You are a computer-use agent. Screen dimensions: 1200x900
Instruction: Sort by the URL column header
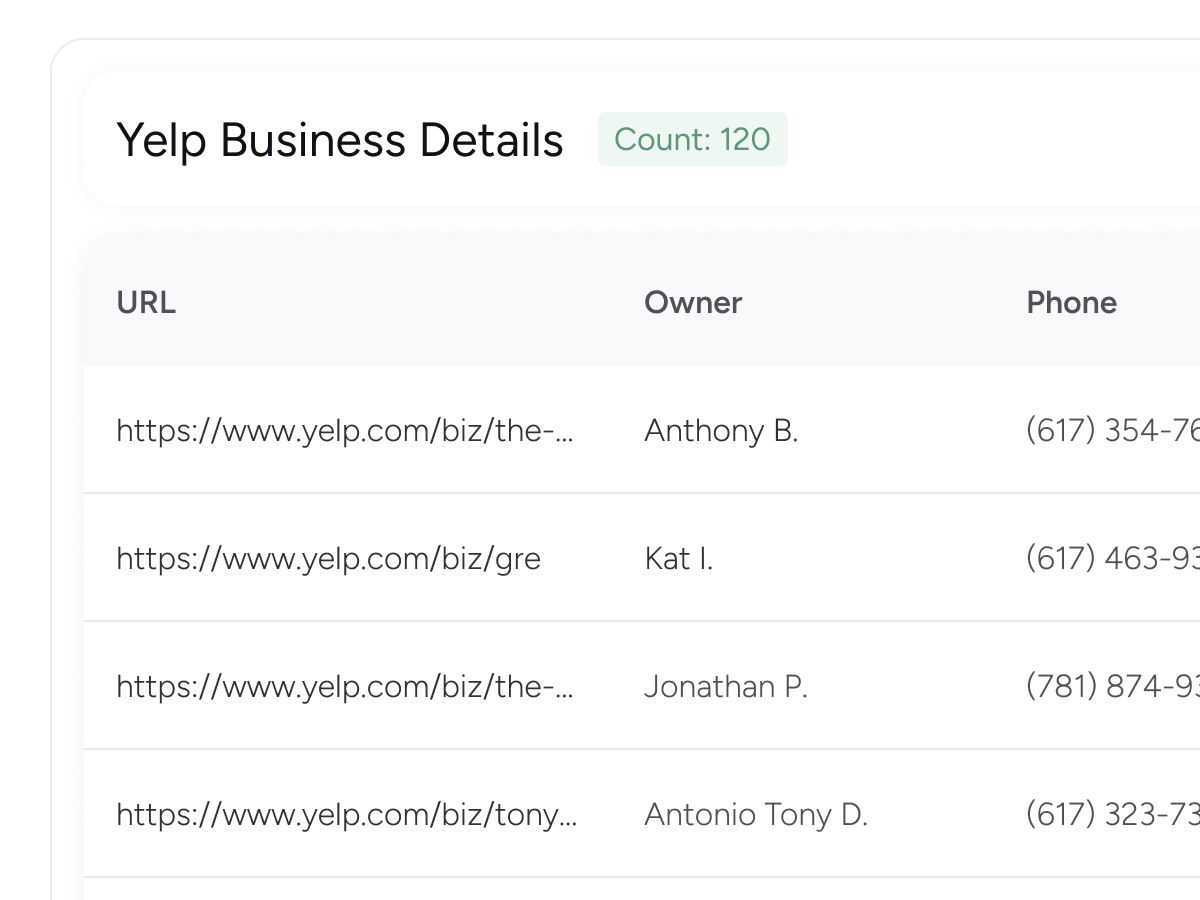146,303
